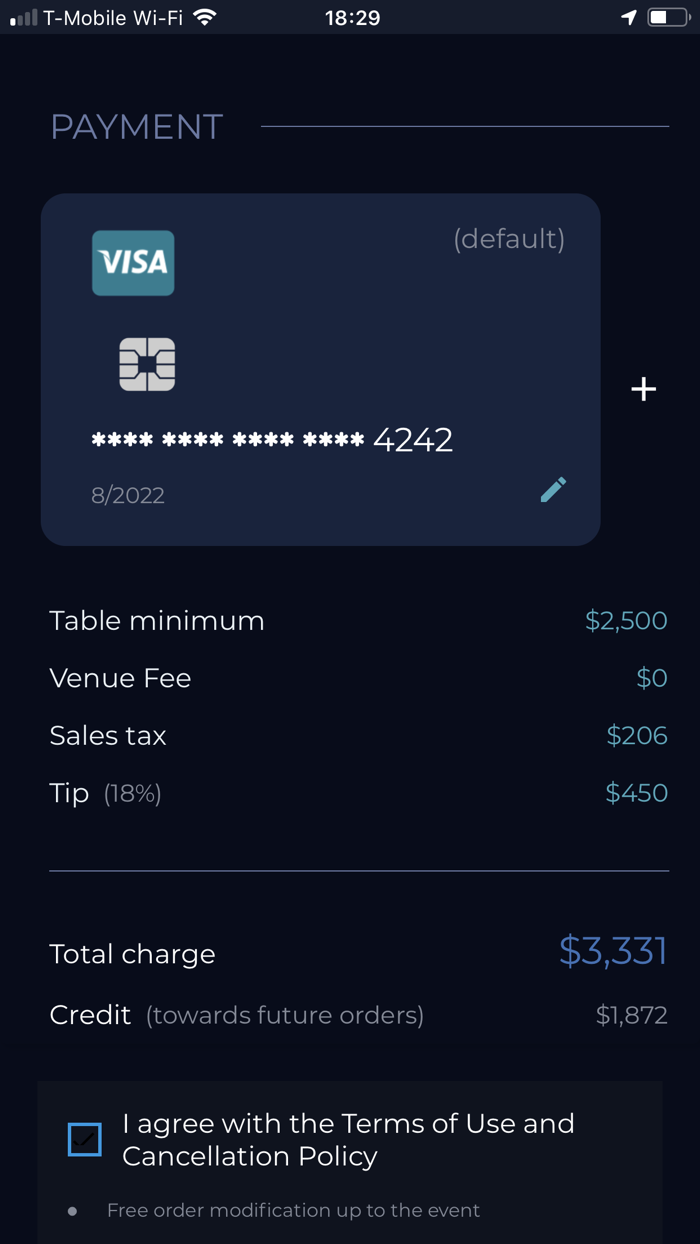Tap the Total charge amount $3,331
Image resolution: width=700 pixels, height=1244 pixels.
click(612, 951)
